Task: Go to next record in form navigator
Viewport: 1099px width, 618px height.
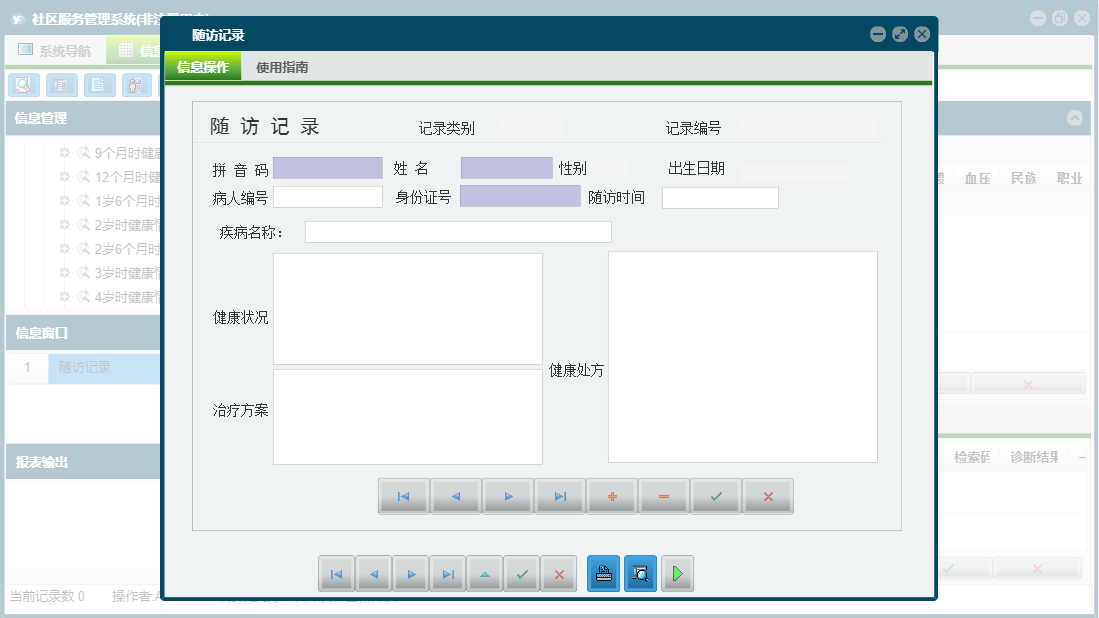Action: click(507, 496)
